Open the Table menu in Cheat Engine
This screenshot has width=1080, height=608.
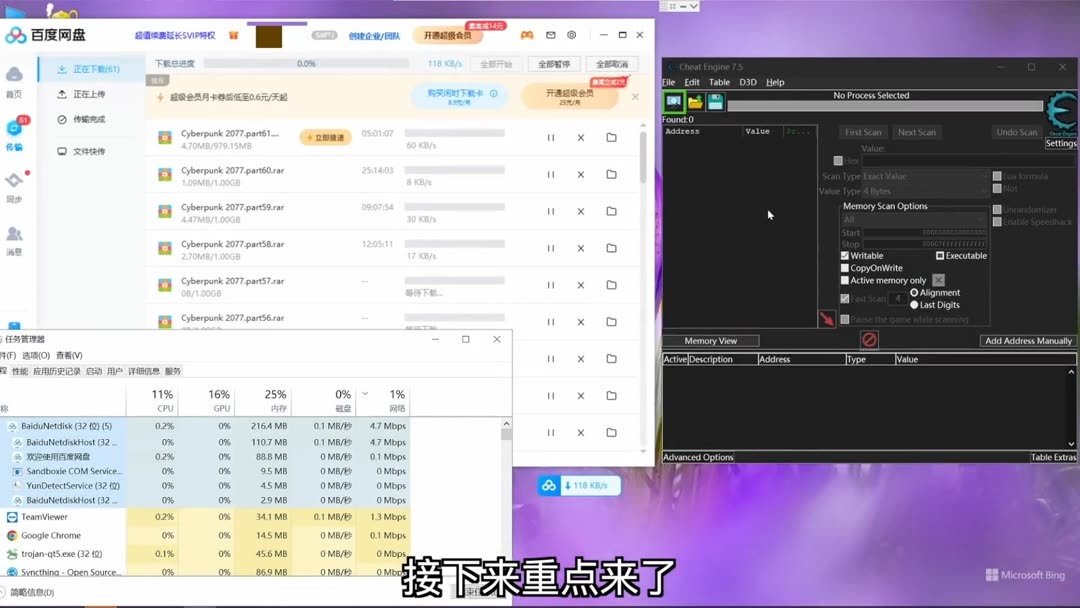click(x=719, y=82)
